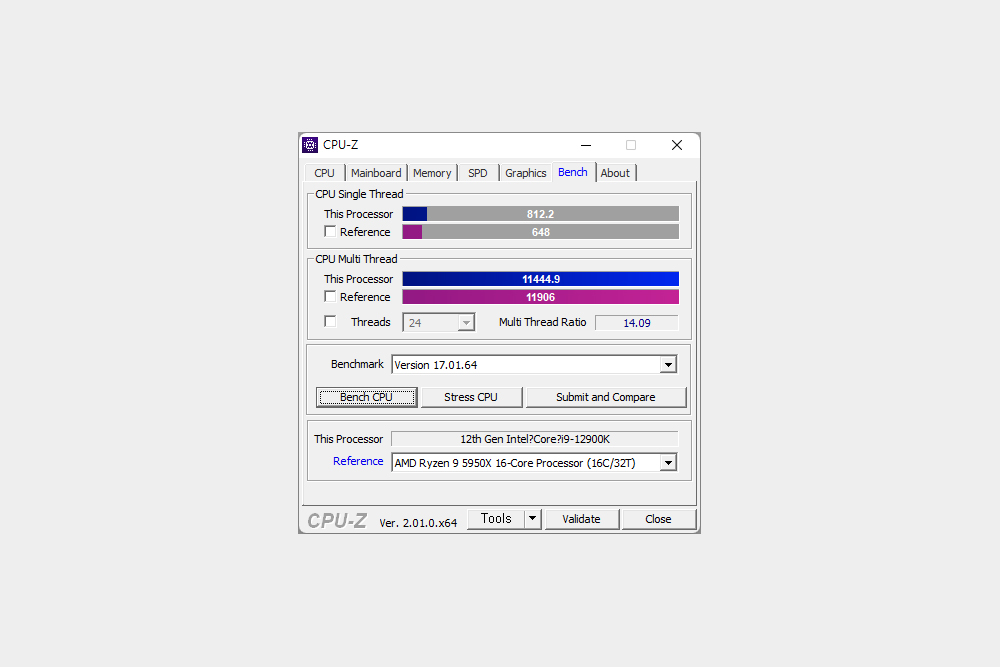
Task: Minimize the CPU-Z window
Action: [x=585, y=145]
